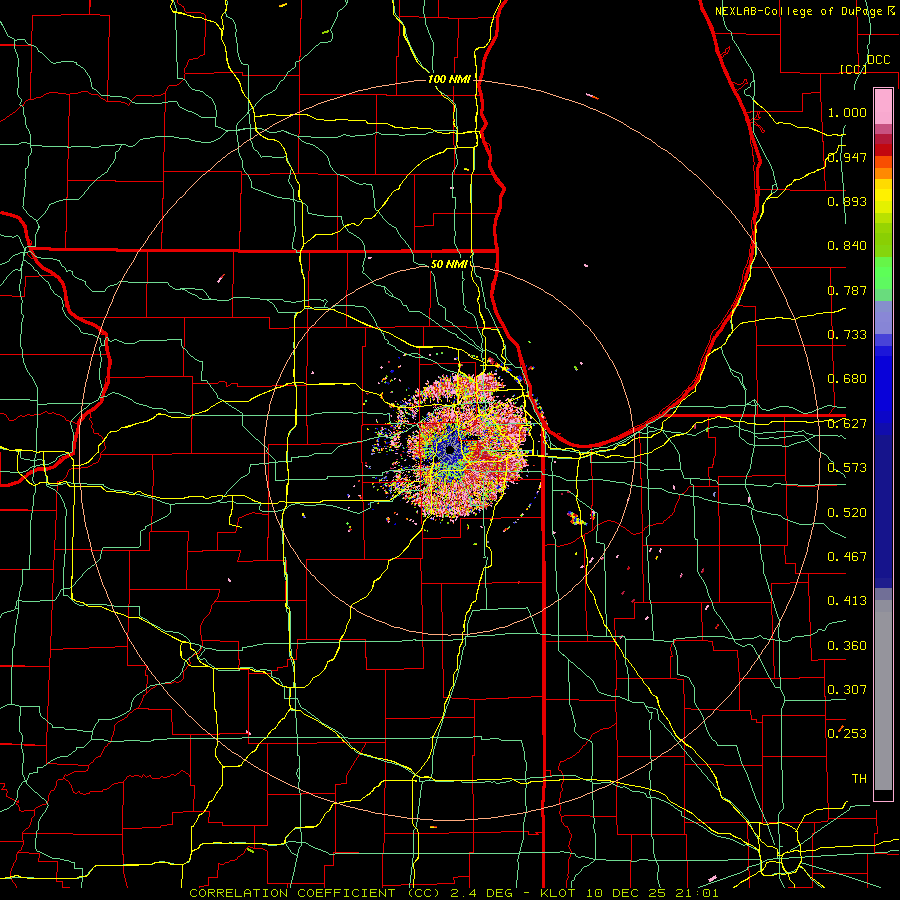Screen dimensions: 900x900
Task: Click the 0.787 color scale value
Action: [847, 290]
